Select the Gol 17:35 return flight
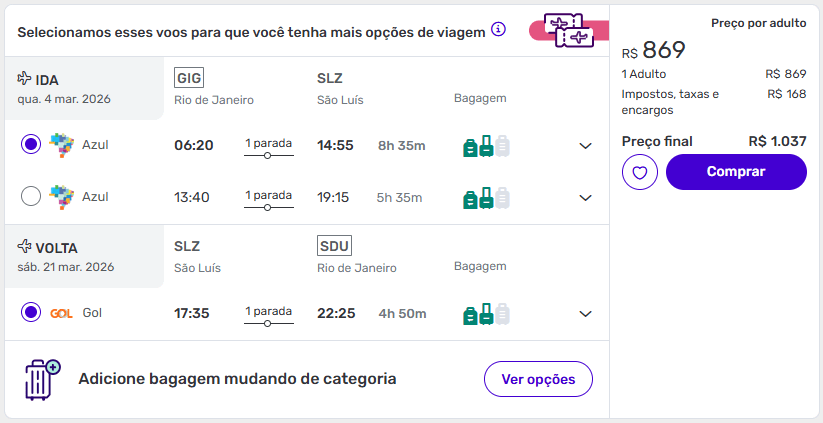Image resolution: width=823 pixels, height=423 pixels. click(x=31, y=313)
